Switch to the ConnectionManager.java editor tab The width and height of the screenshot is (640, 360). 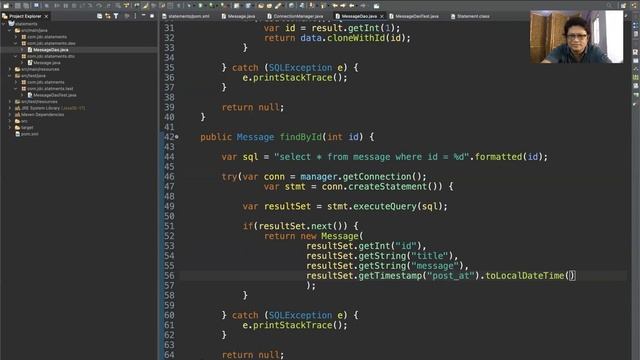coord(295,16)
